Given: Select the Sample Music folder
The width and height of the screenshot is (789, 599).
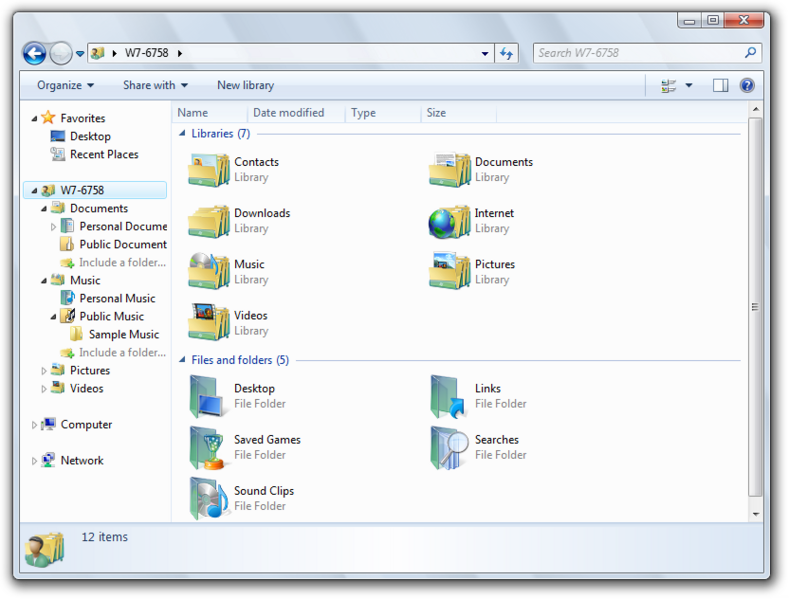Looking at the screenshot, I should point(114,335).
